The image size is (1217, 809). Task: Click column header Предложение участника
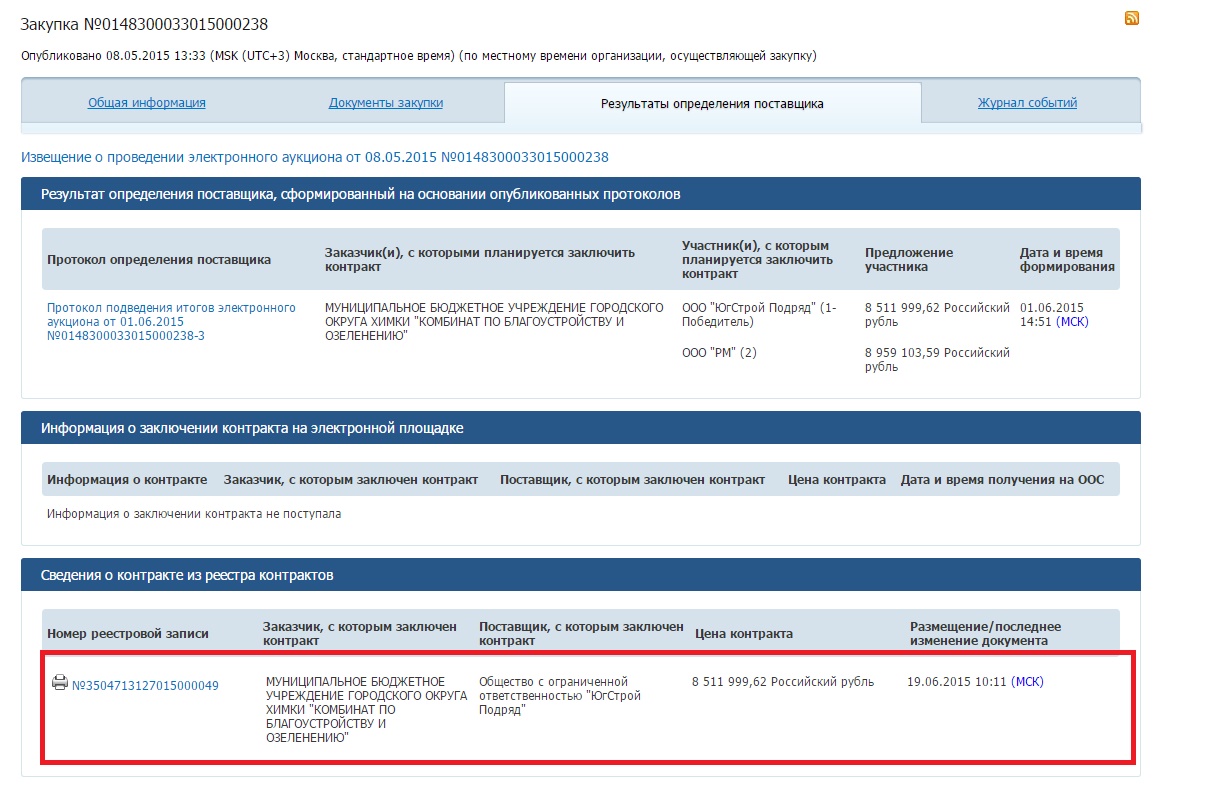(x=909, y=260)
